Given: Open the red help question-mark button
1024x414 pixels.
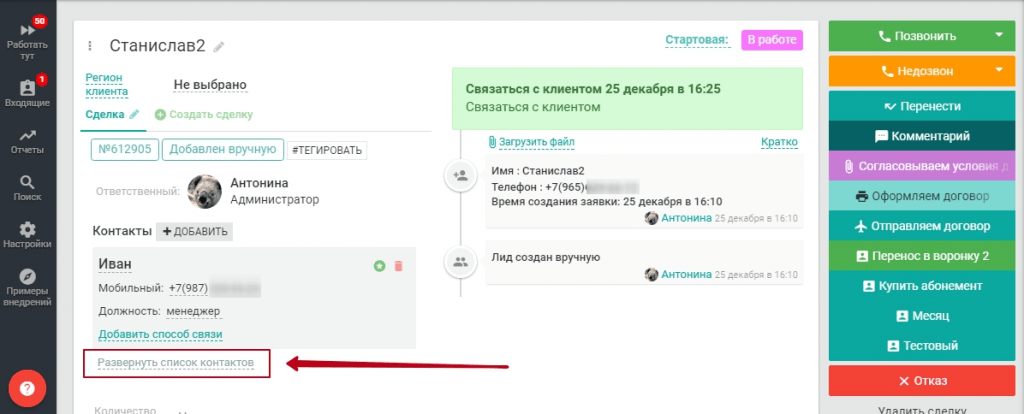Looking at the screenshot, I should [27, 389].
